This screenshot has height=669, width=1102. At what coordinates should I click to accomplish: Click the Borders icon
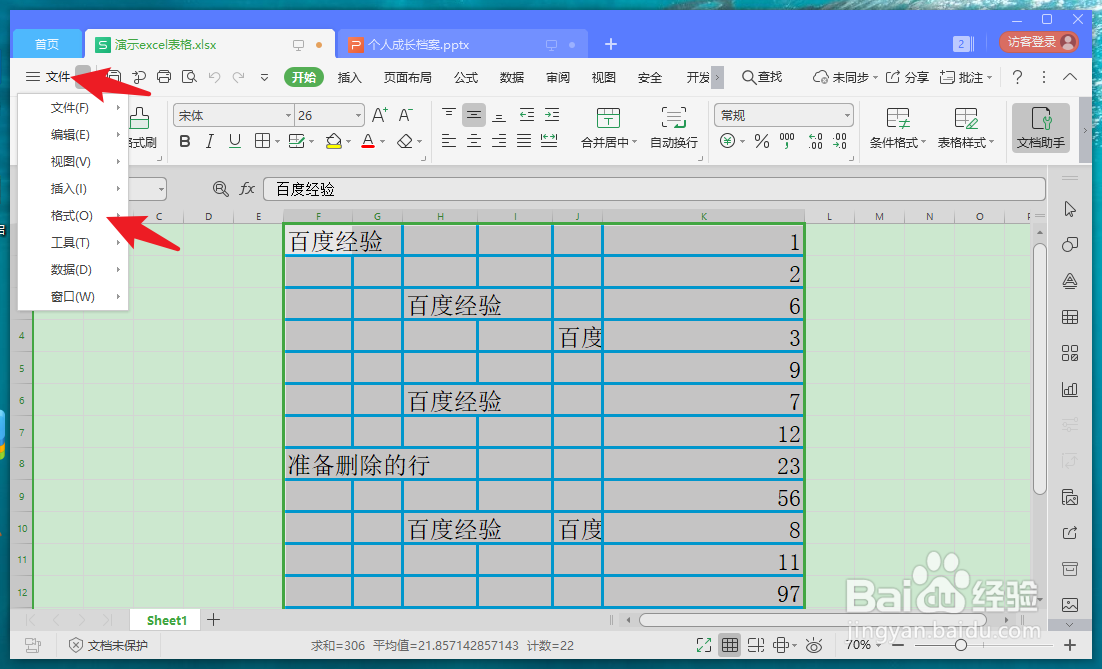(262, 141)
